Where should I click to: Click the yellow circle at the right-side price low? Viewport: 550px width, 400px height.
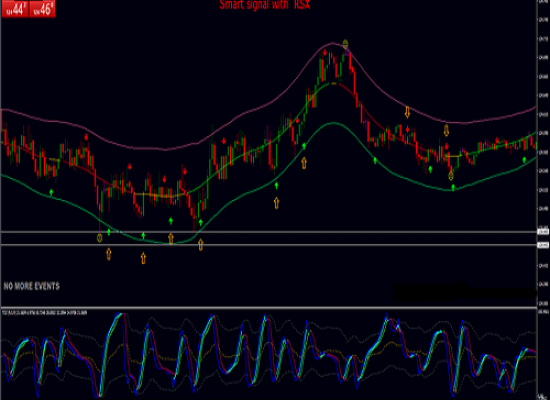tap(451, 176)
